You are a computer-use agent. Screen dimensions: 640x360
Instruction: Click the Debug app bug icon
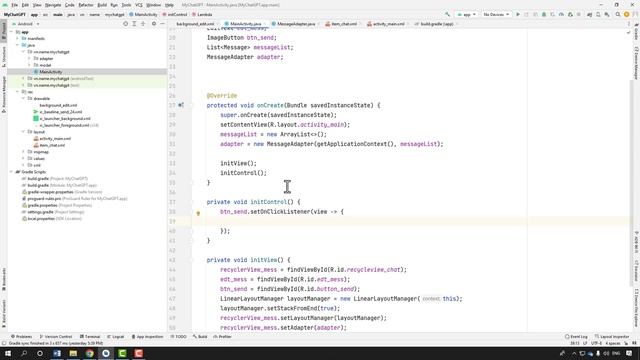tap(544, 15)
